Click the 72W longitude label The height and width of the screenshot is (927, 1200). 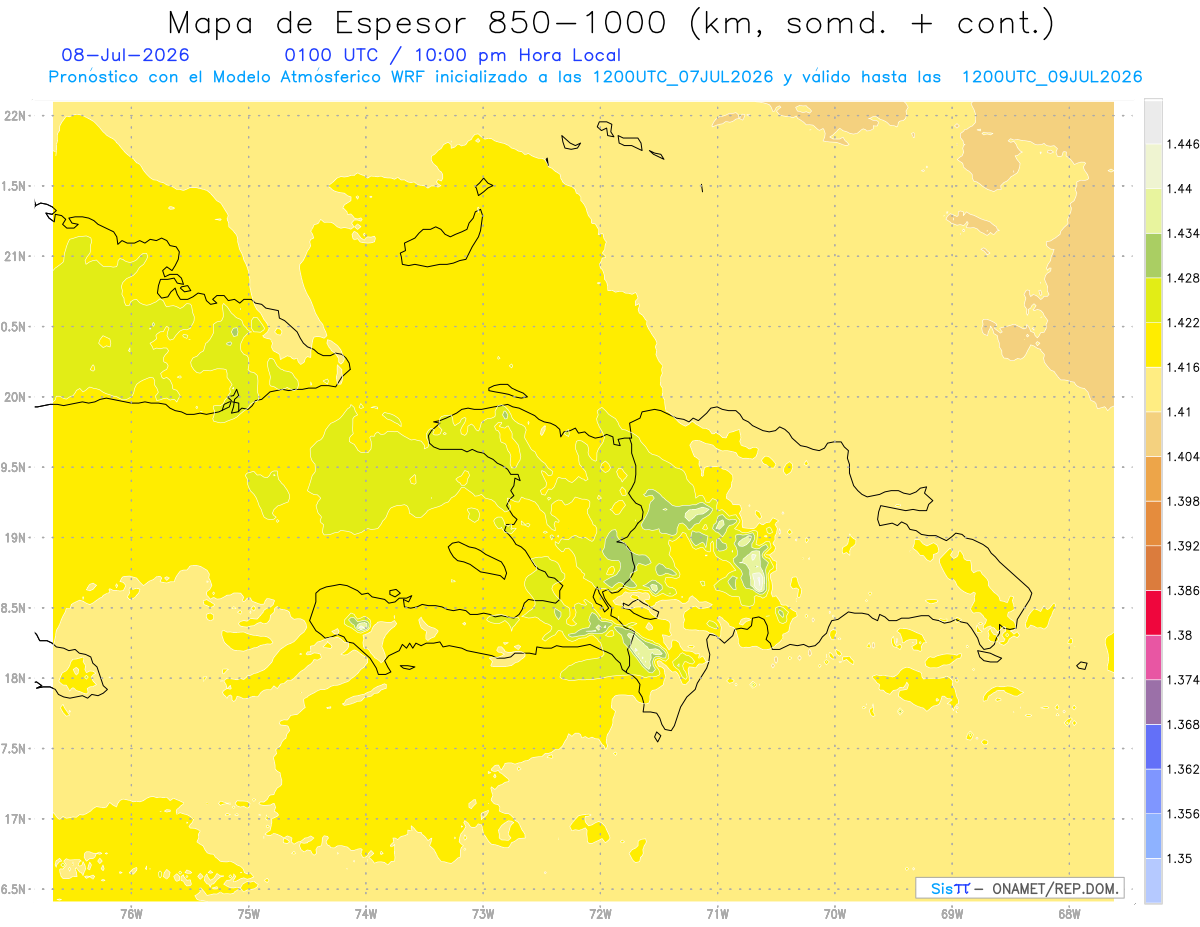pyautogui.click(x=600, y=914)
